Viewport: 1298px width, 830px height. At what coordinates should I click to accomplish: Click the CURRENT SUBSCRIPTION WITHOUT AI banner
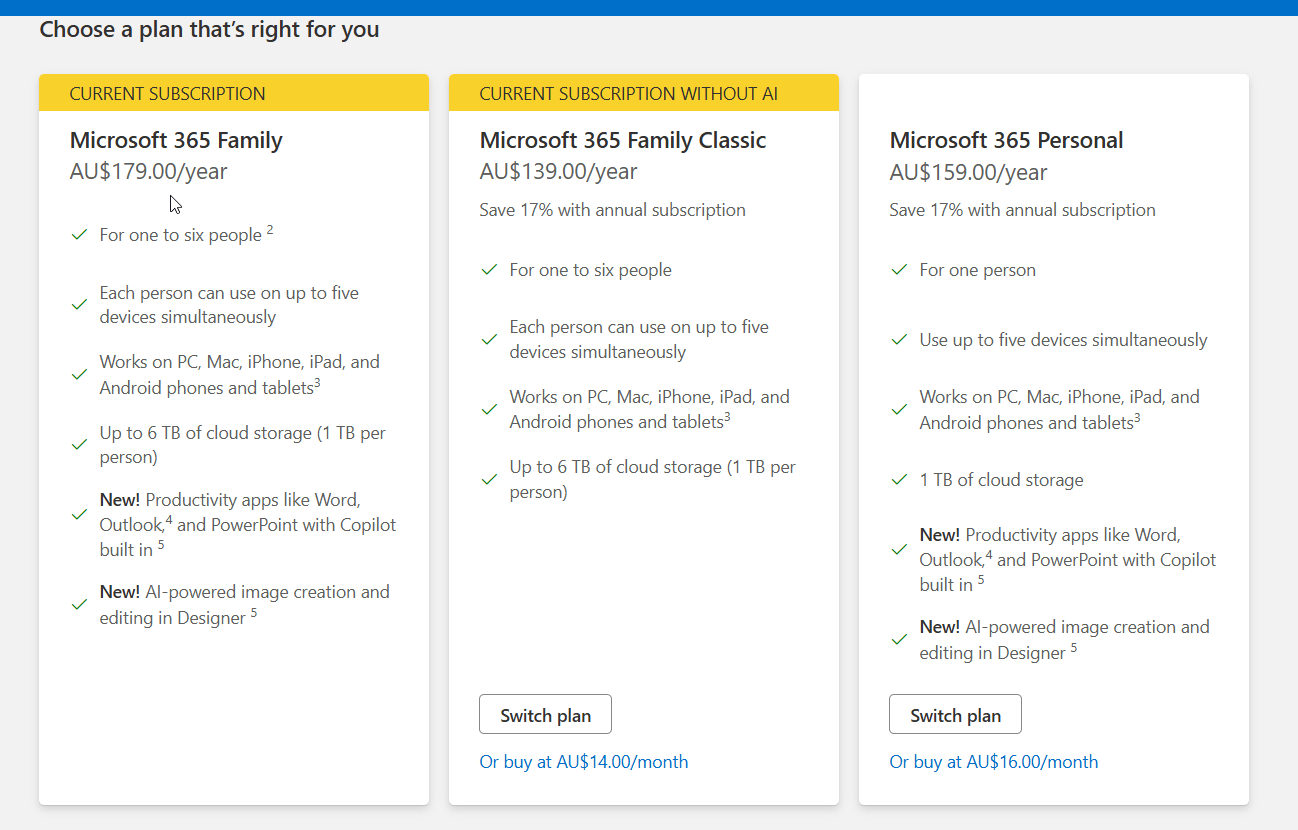(x=644, y=93)
